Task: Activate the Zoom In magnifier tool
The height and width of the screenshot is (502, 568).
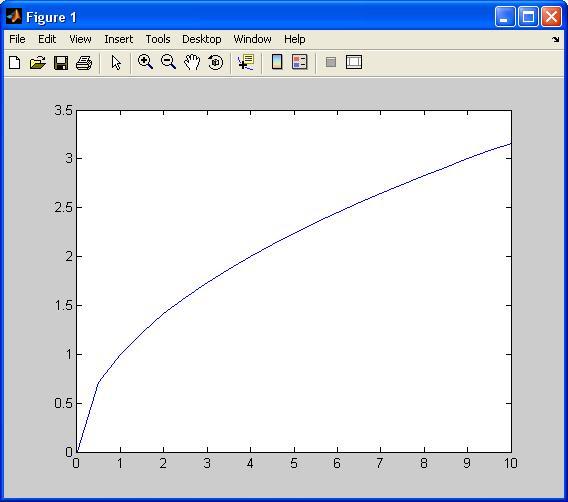Action: tap(145, 62)
